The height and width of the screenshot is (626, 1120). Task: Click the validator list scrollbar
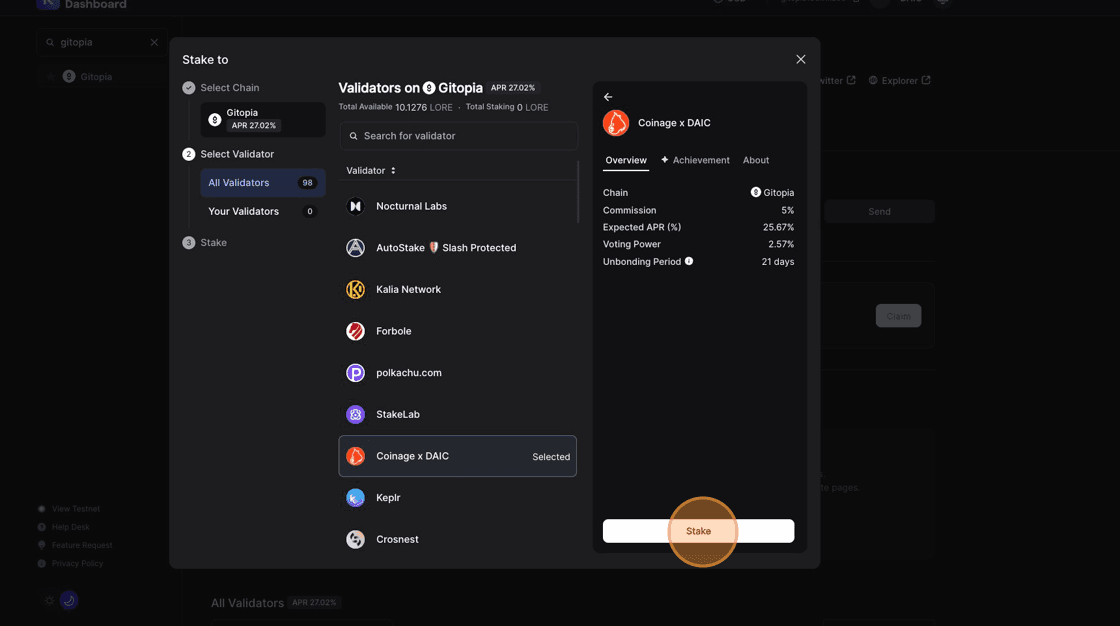coord(578,192)
